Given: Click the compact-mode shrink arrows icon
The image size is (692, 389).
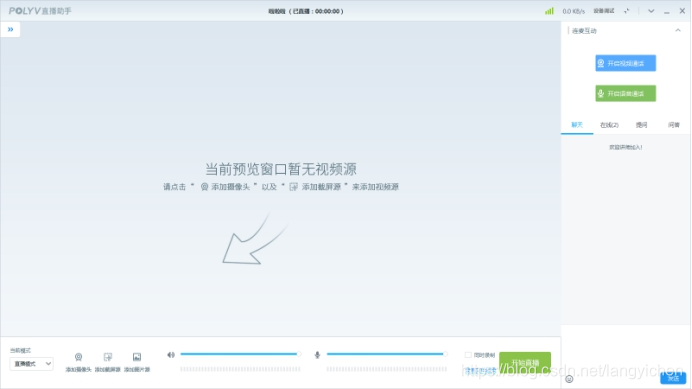Looking at the screenshot, I should pyautogui.click(x=626, y=11).
